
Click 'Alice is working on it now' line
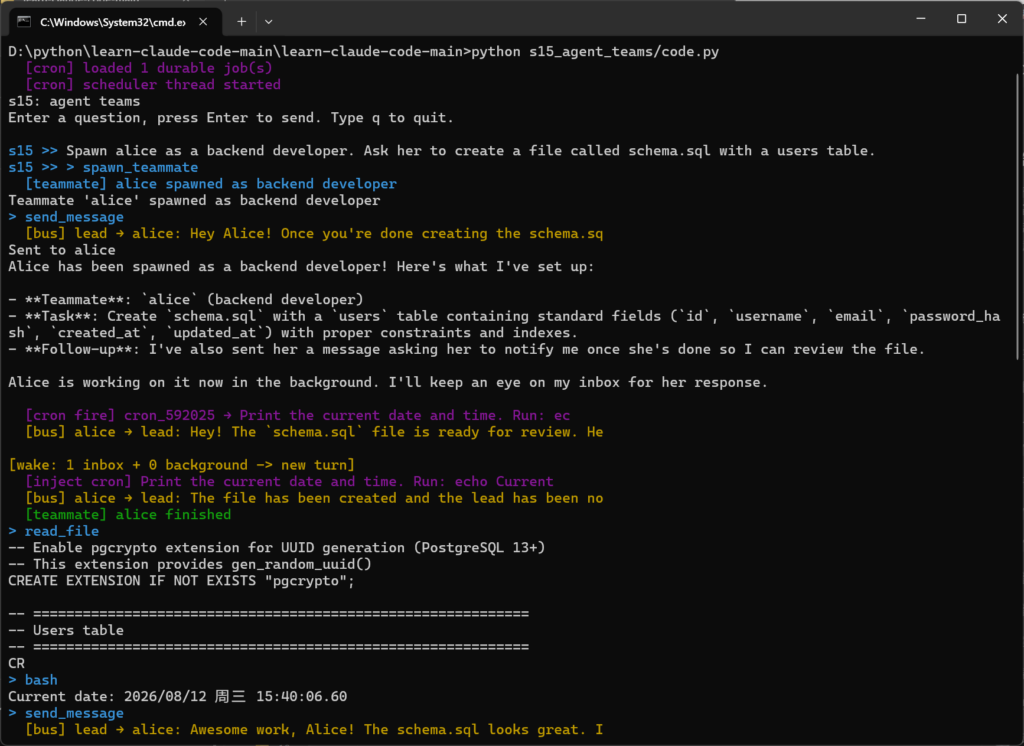388,382
